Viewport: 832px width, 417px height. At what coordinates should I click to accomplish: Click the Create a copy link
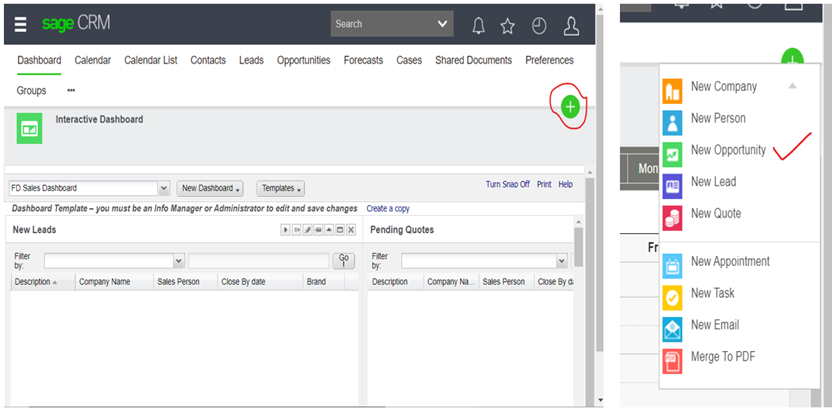(x=388, y=209)
